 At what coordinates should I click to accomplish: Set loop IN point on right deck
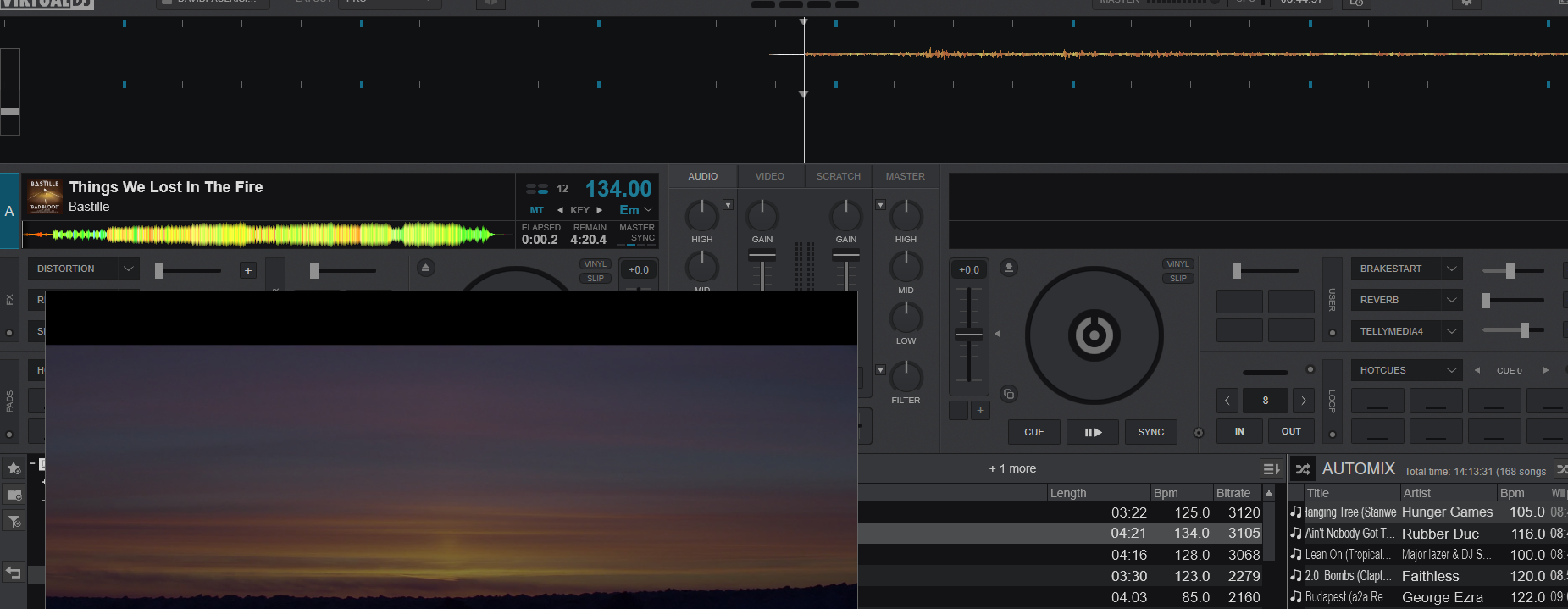1239,431
